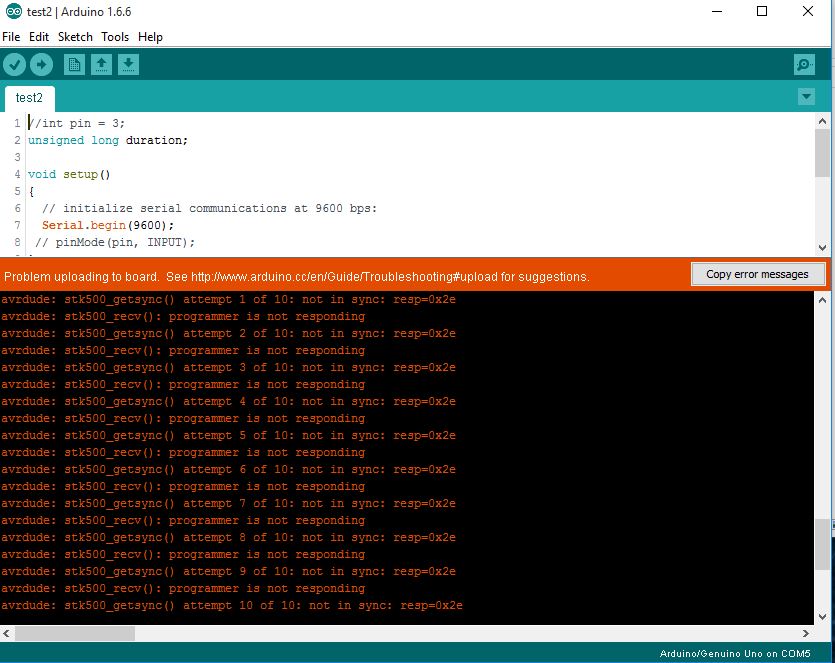Image resolution: width=835 pixels, height=663 pixels.
Task: Click the console scroll down arrow
Action: click(822, 617)
